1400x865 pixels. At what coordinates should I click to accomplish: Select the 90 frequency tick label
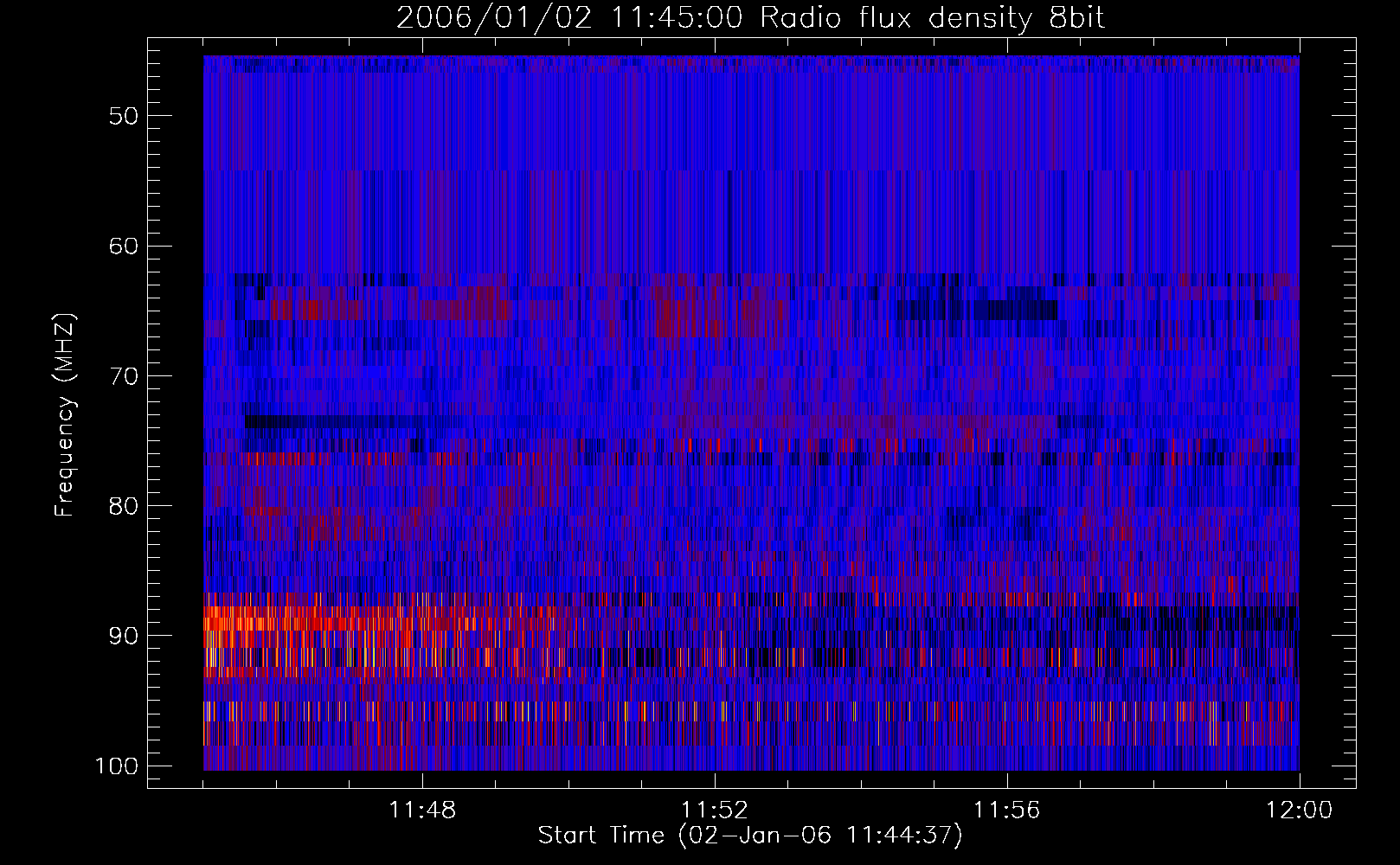coord(124,636)
